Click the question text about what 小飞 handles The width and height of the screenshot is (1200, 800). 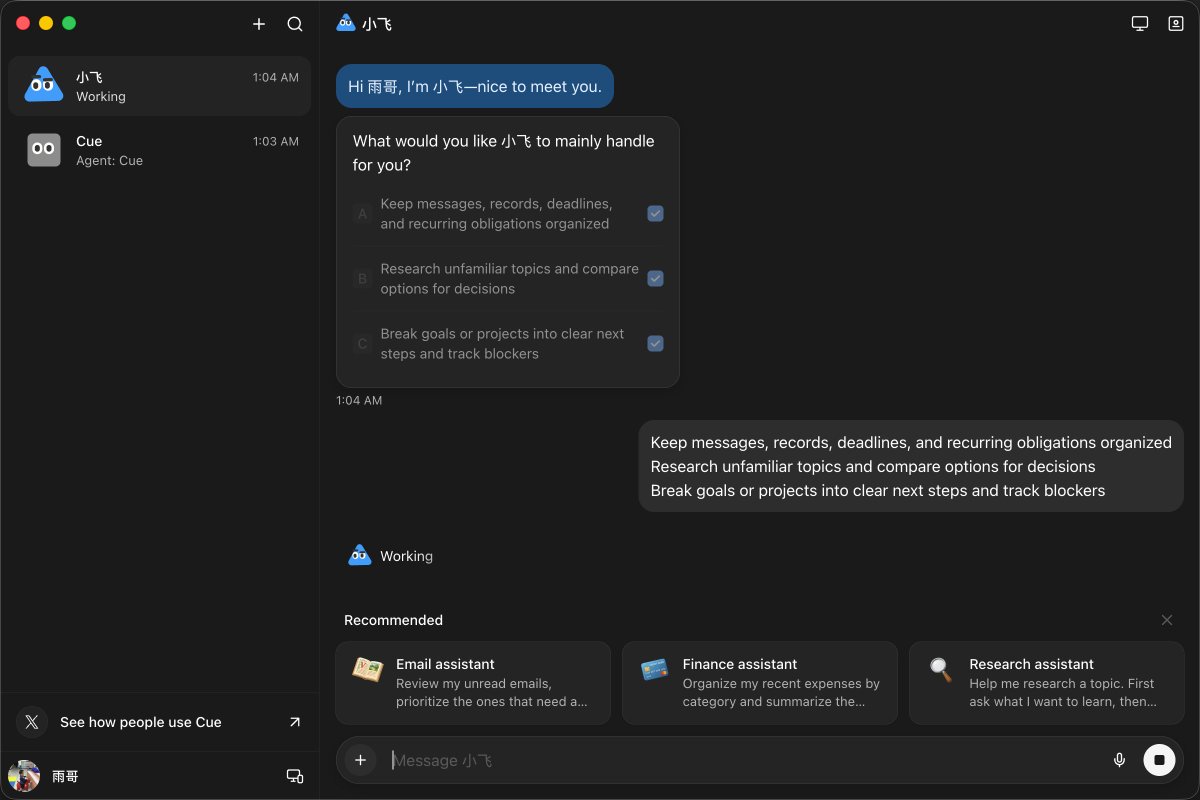click(503, 153)
